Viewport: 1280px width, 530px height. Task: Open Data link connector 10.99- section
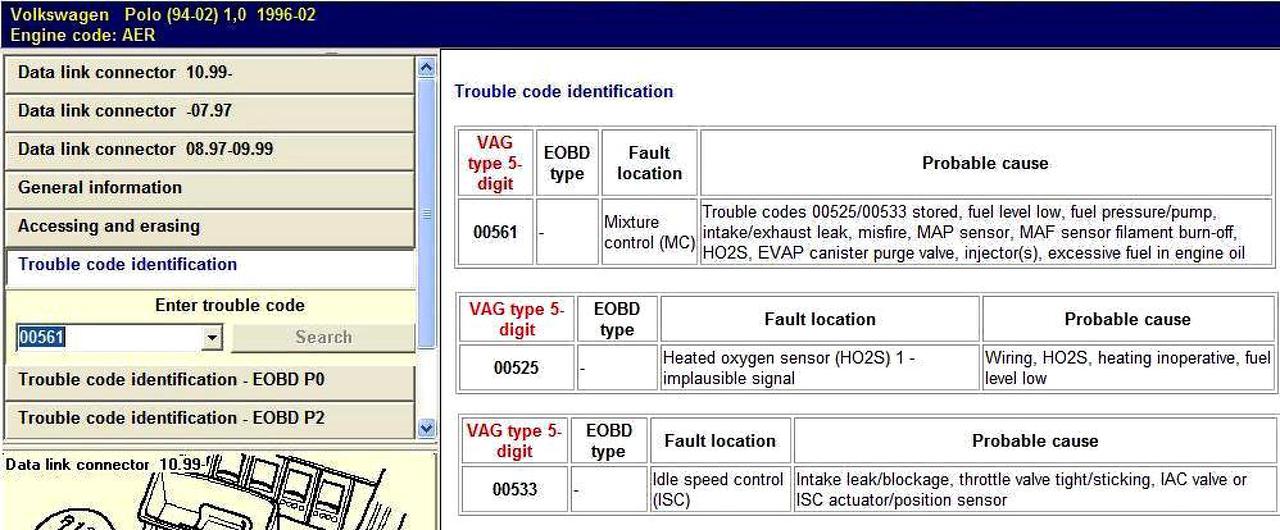pos(209,73)
